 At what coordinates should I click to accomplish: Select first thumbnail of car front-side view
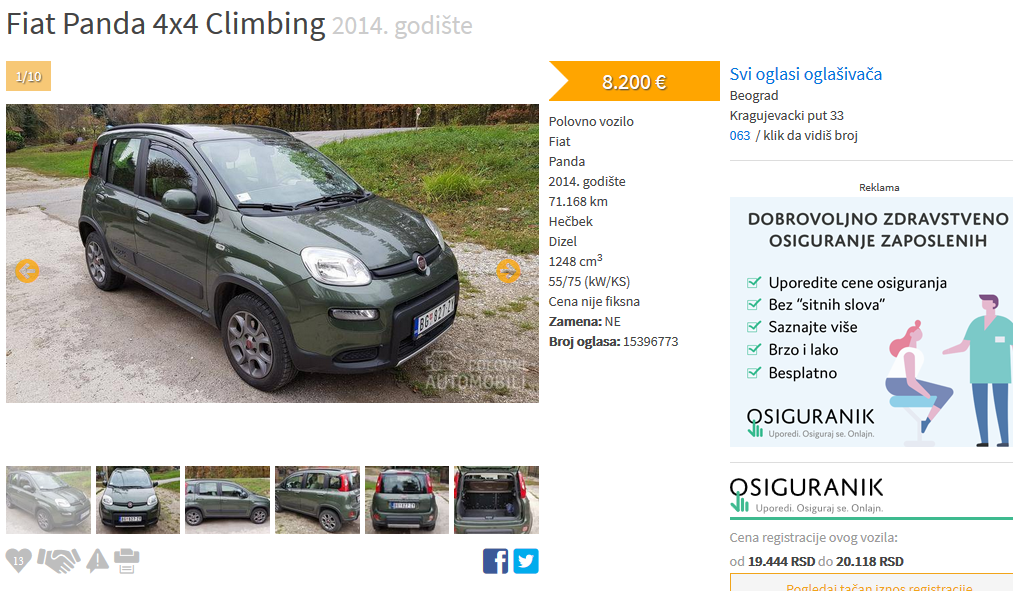(48, 500)
